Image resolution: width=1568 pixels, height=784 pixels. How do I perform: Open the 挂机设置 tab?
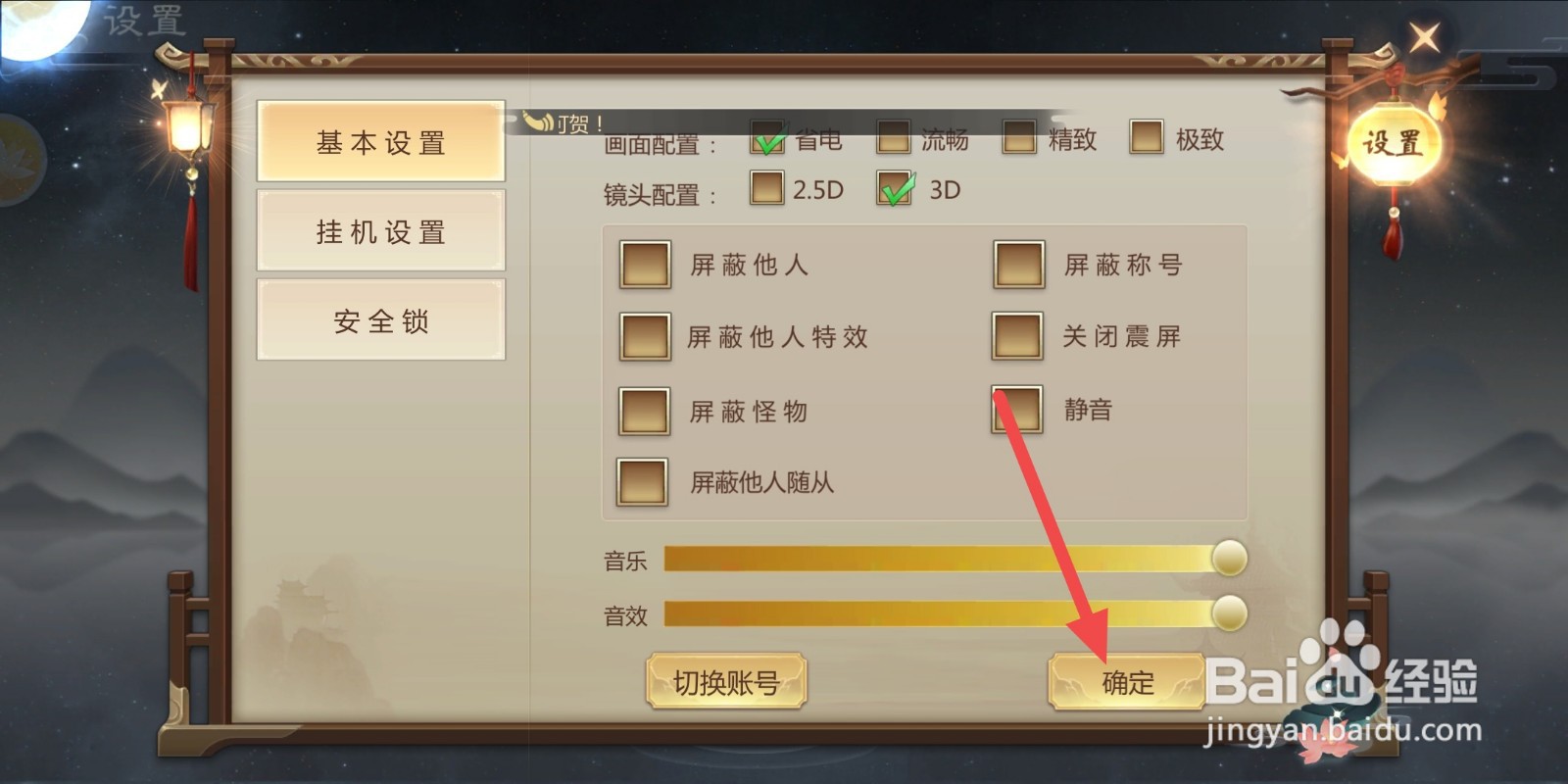click(381, 231)
